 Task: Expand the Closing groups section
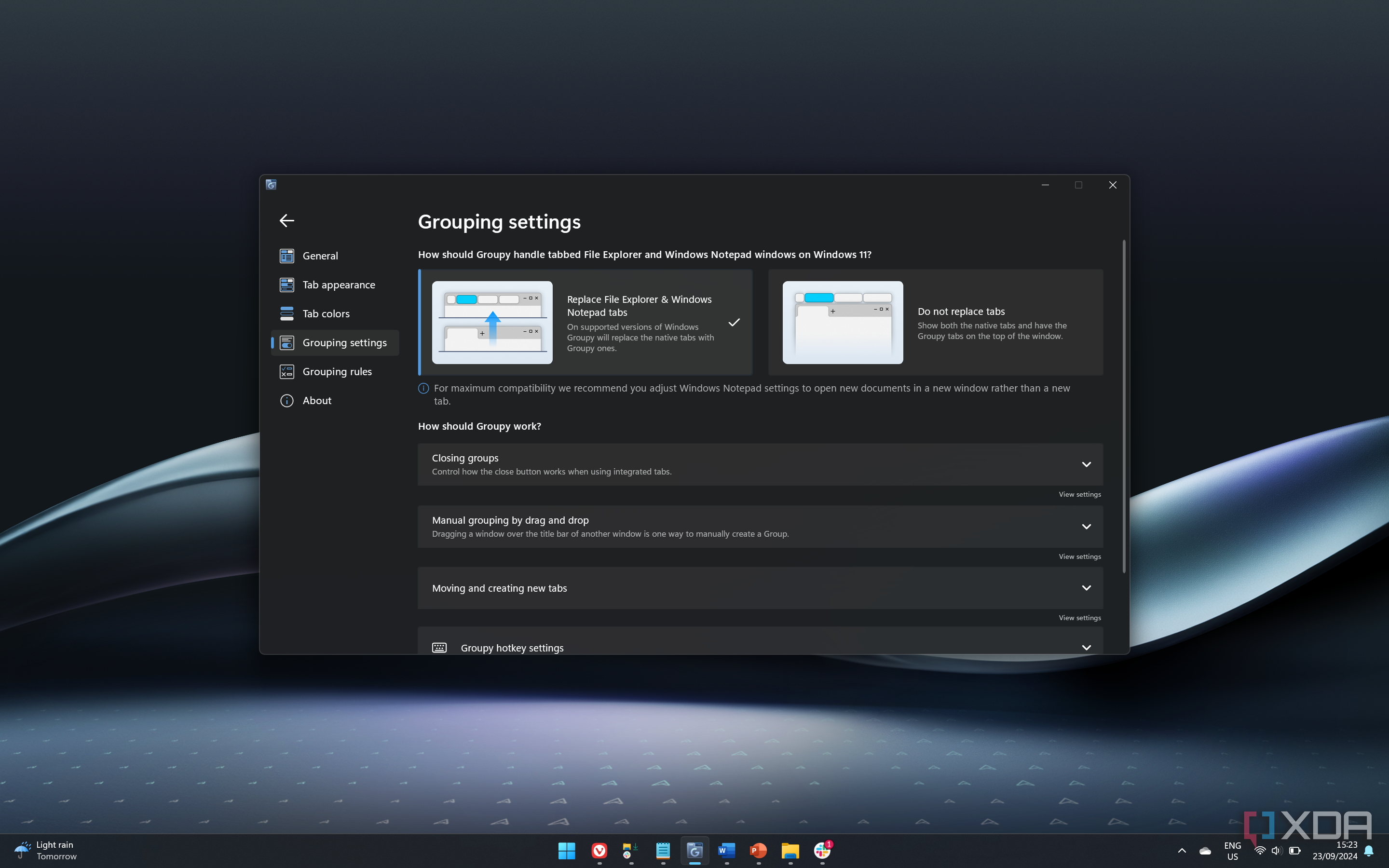pos(761,464)
